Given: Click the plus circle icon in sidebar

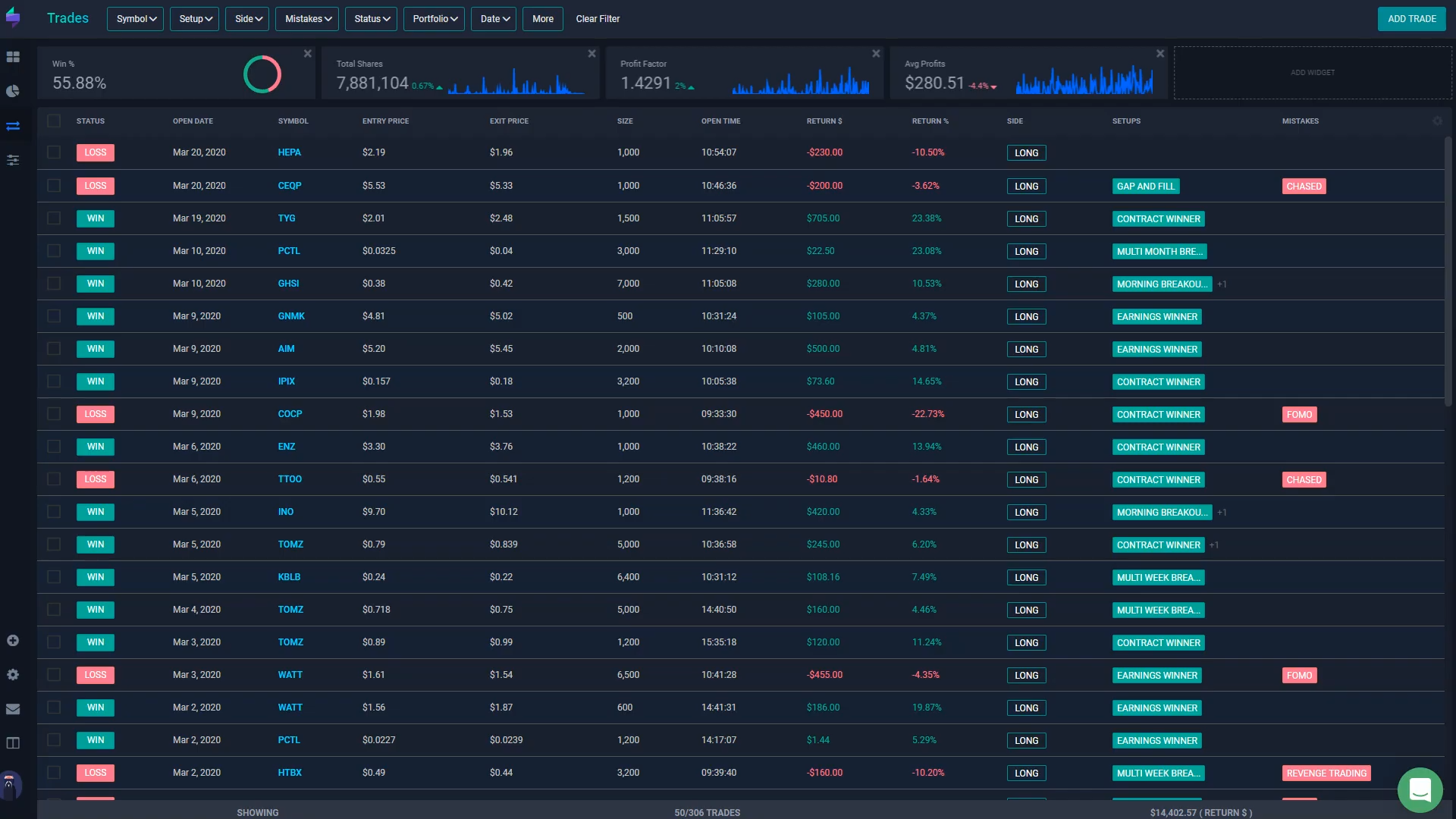Looking at the screenshot, I should tap(13, 641).
